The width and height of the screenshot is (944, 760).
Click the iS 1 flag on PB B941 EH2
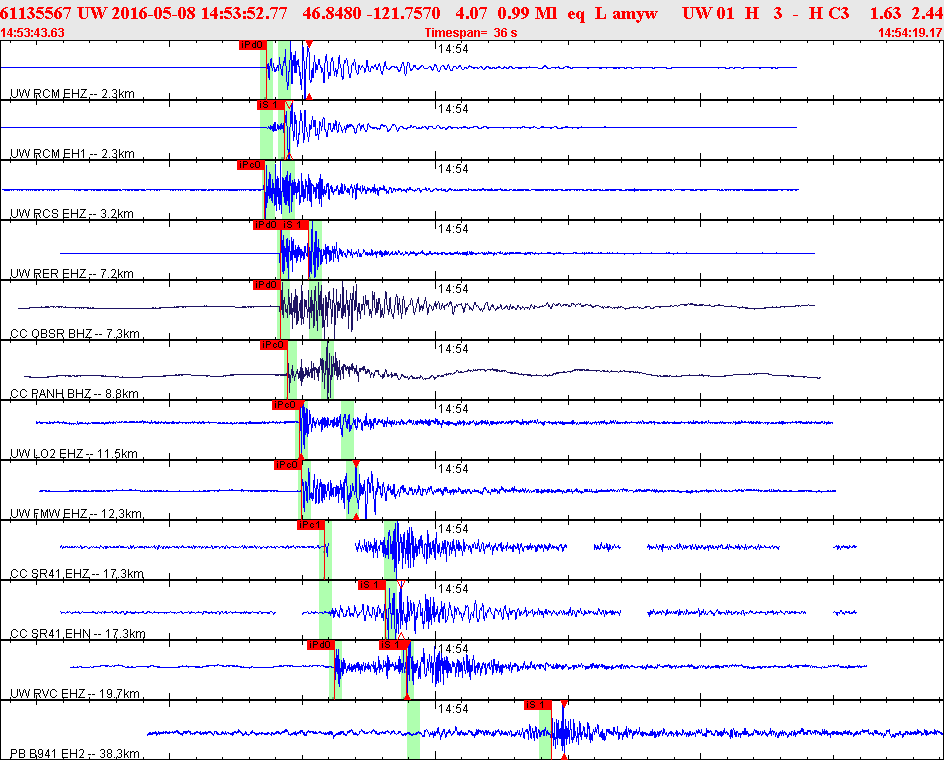point(538,705)
